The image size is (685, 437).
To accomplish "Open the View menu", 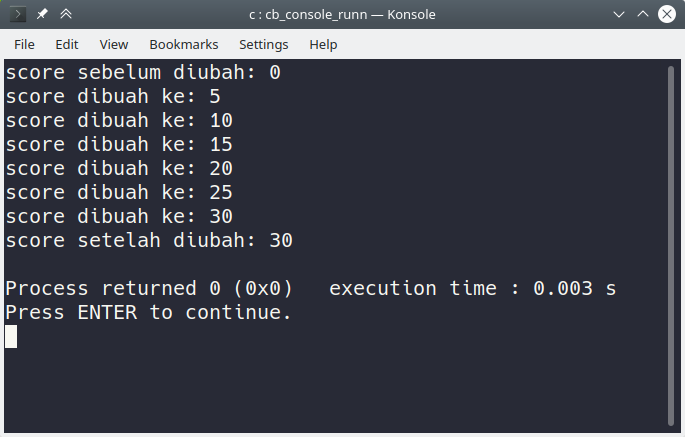I will 114,45.
